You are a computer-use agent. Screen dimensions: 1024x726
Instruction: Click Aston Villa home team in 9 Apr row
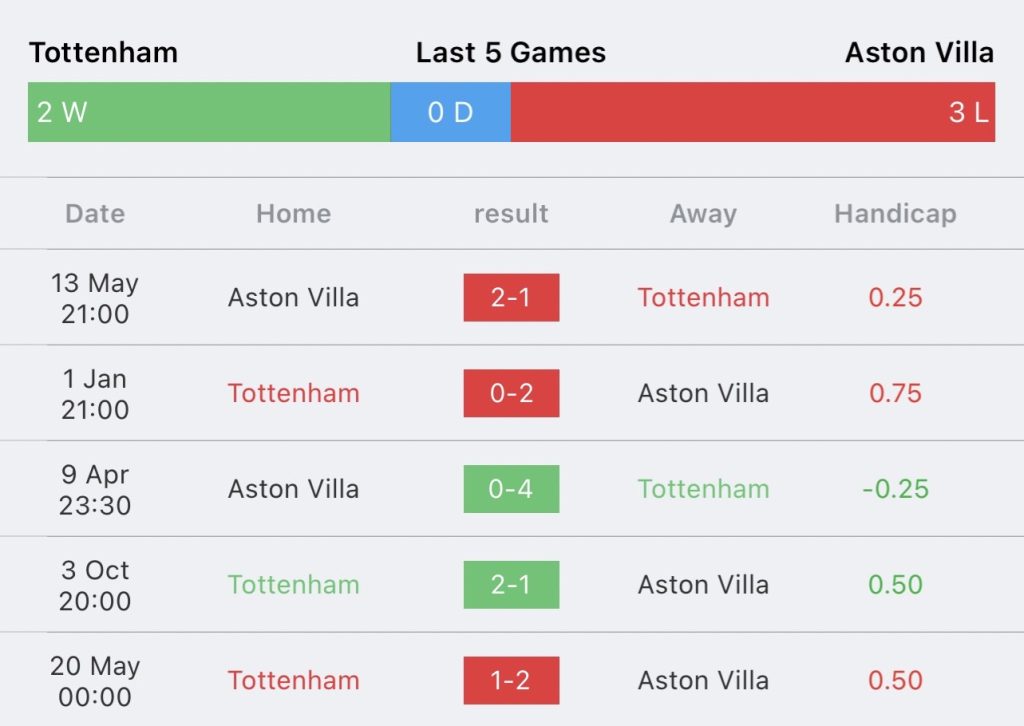[293, 489]
